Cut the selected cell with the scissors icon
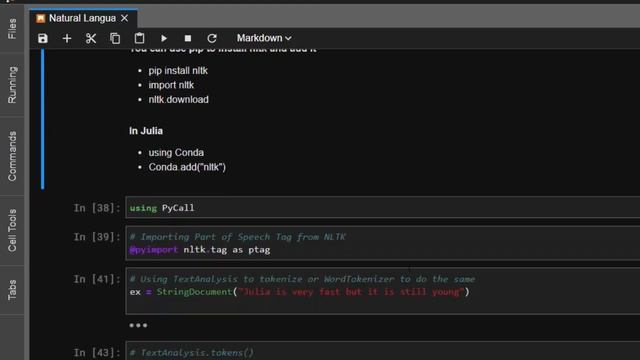This screenshot has height=360, width=640. click(91, 38)
